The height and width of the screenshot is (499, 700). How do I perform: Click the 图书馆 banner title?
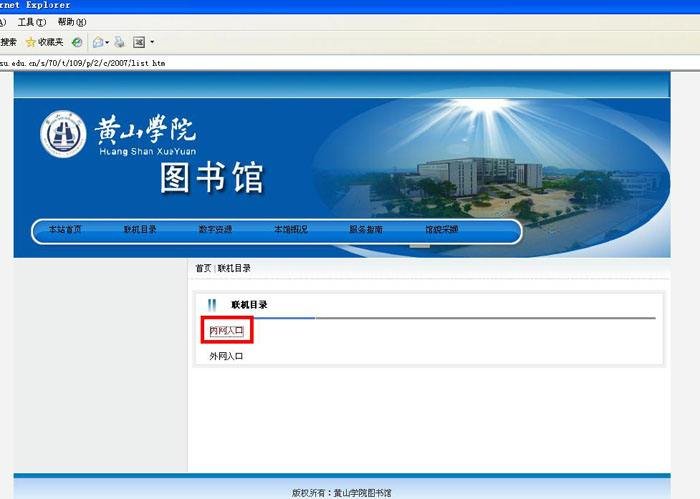click(212, 178)
